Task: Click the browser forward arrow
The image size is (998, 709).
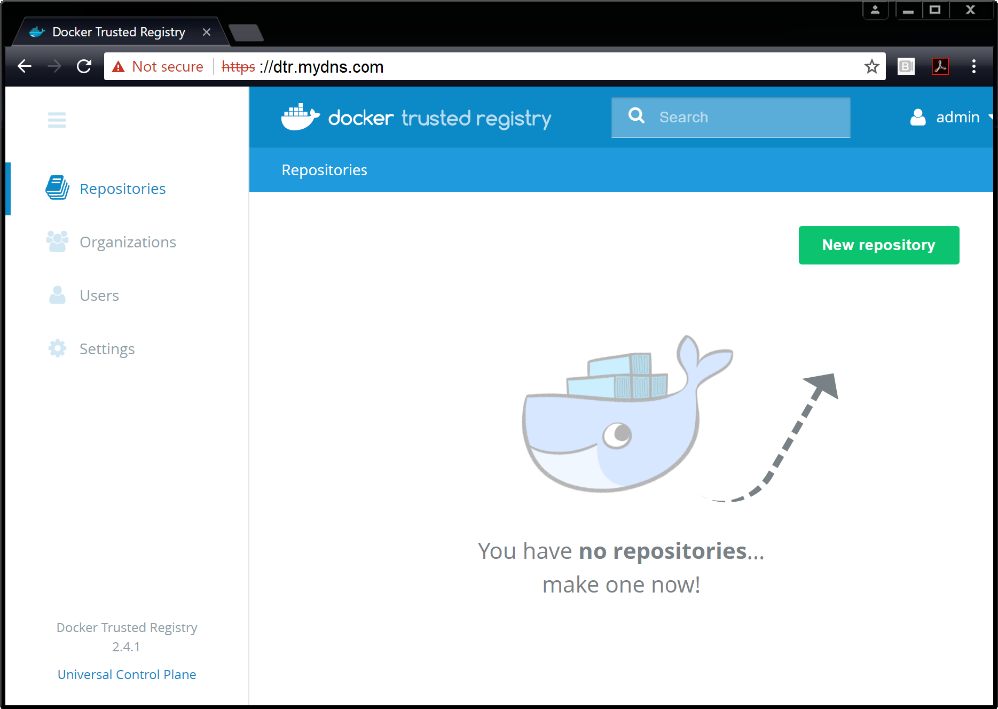Action: click(x=55, y=66)
